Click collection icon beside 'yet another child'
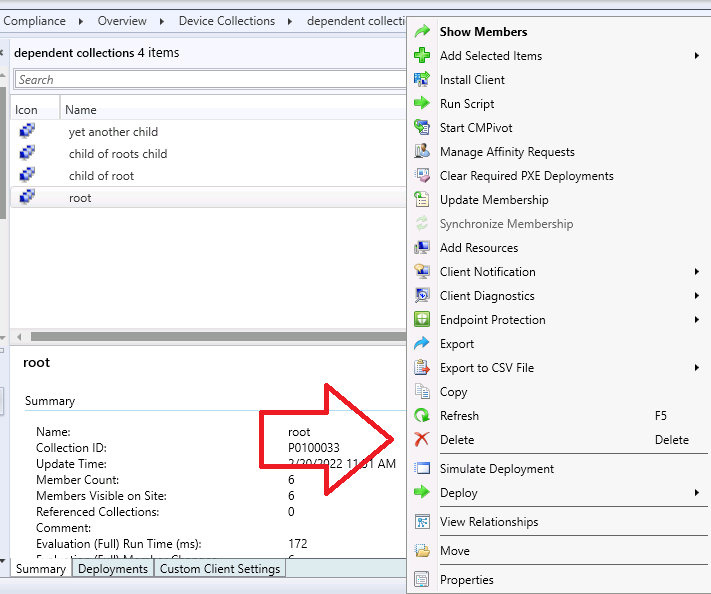The height and width of the screenshot is (594, 711). 27,131
